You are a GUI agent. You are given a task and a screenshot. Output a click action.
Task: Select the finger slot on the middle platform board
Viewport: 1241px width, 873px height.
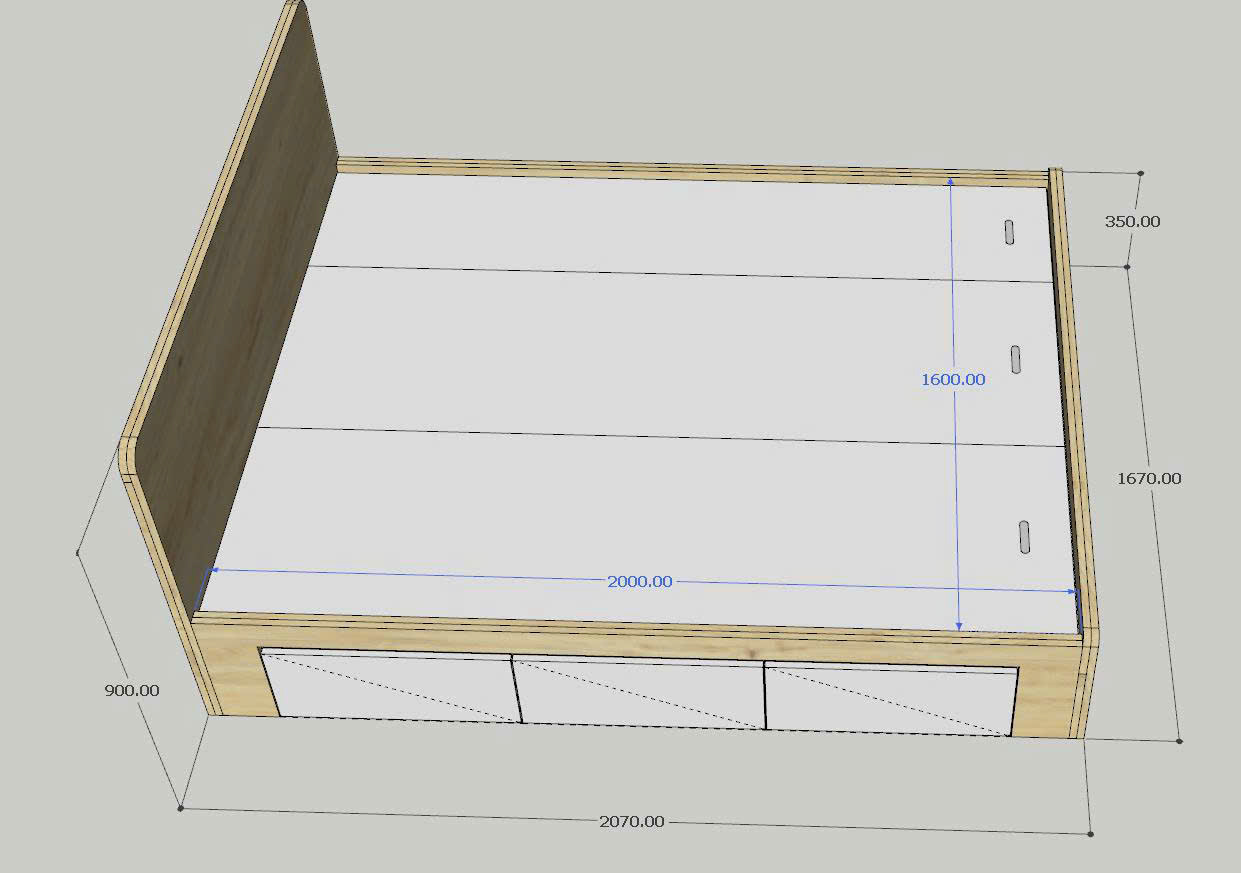(x=1016, y=359)
